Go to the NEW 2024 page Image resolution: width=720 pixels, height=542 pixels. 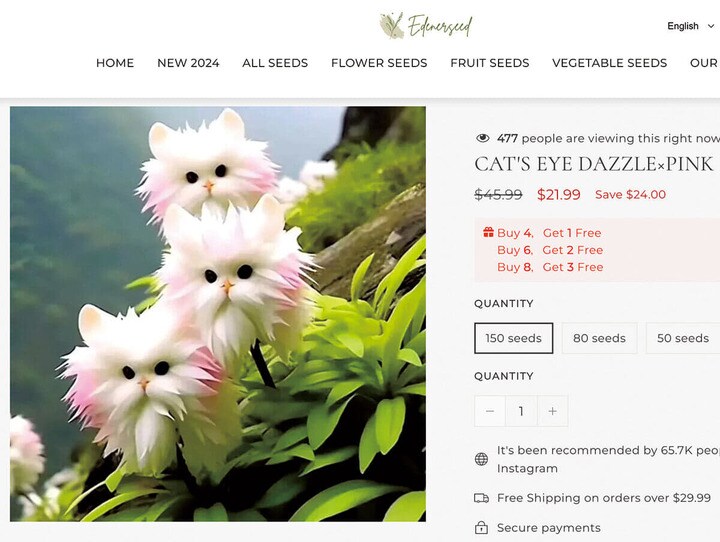(x=188, y=63)
